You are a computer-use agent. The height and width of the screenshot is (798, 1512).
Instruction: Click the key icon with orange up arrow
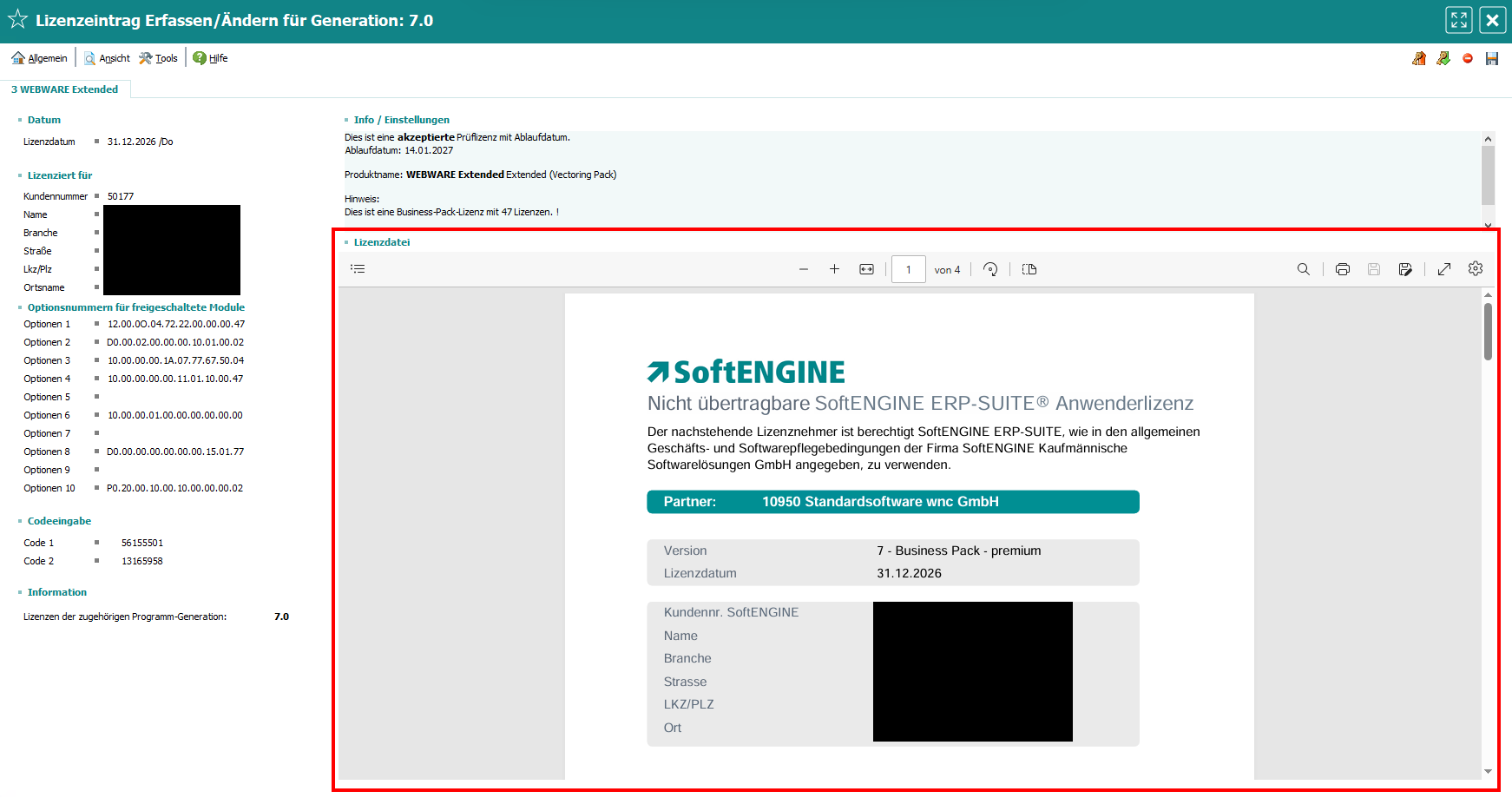coord(1419,58)
